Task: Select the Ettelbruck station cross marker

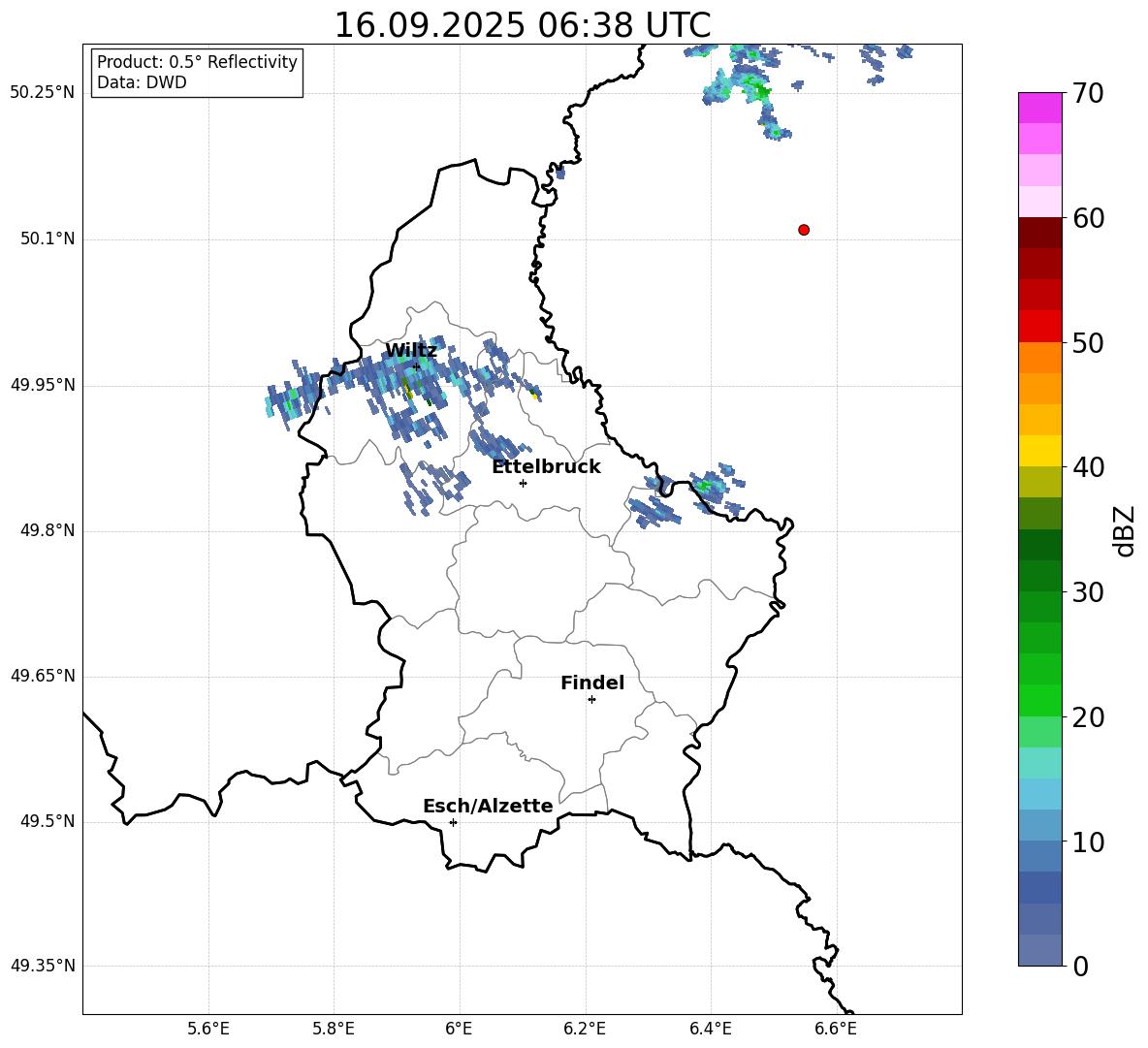Action: pos(523,483)
